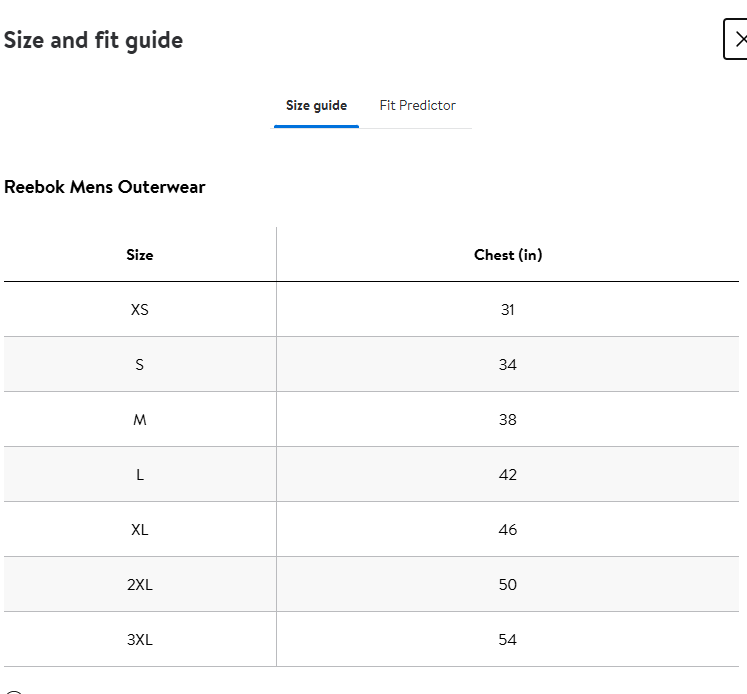This screenshot has height=694, width=747.
Task: Click the 'Size and fit guide' title
Action: (93, 40)
